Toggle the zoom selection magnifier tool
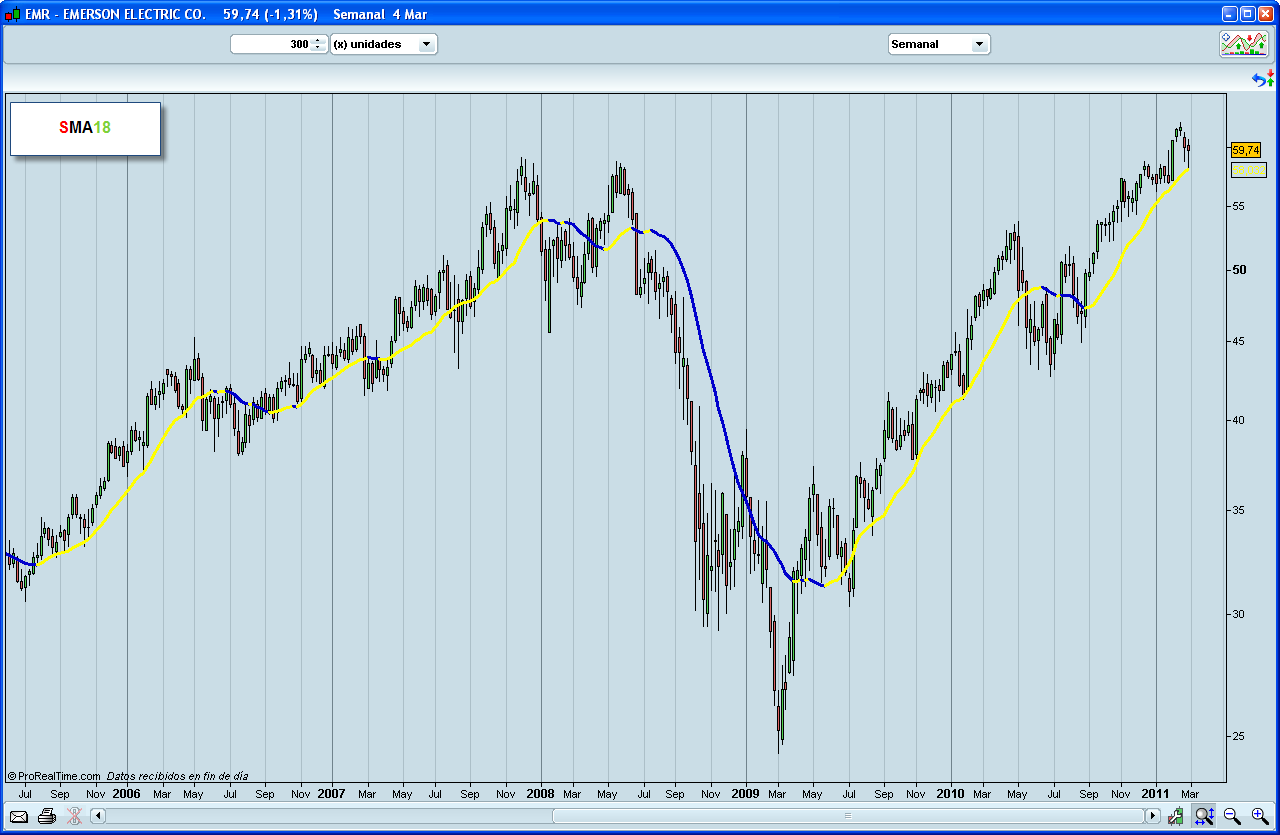The image size is (1280, 835). tap(1203, 816)
